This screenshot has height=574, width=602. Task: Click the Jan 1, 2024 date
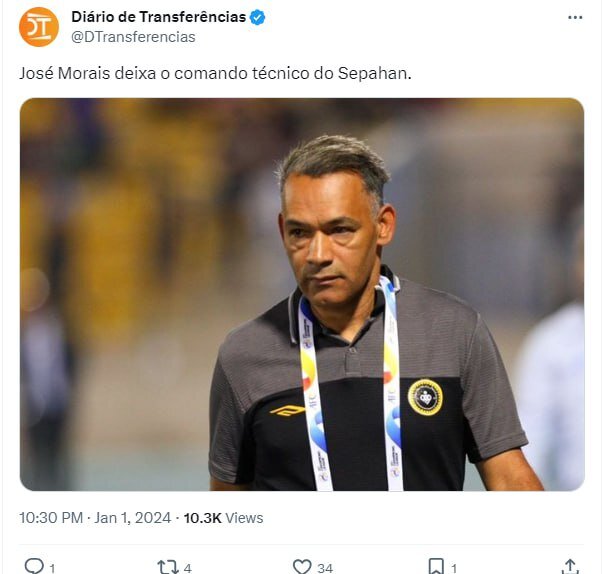133,518
